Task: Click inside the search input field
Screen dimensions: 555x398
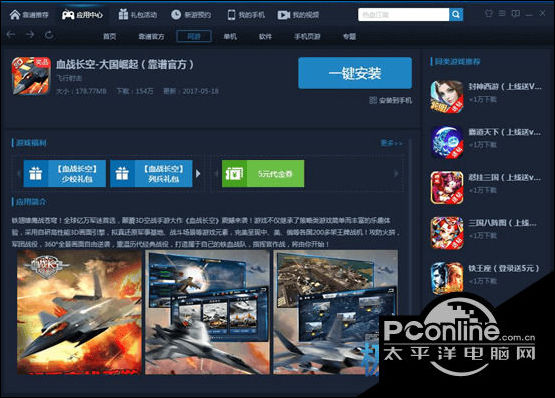Action: pos(404,15)
